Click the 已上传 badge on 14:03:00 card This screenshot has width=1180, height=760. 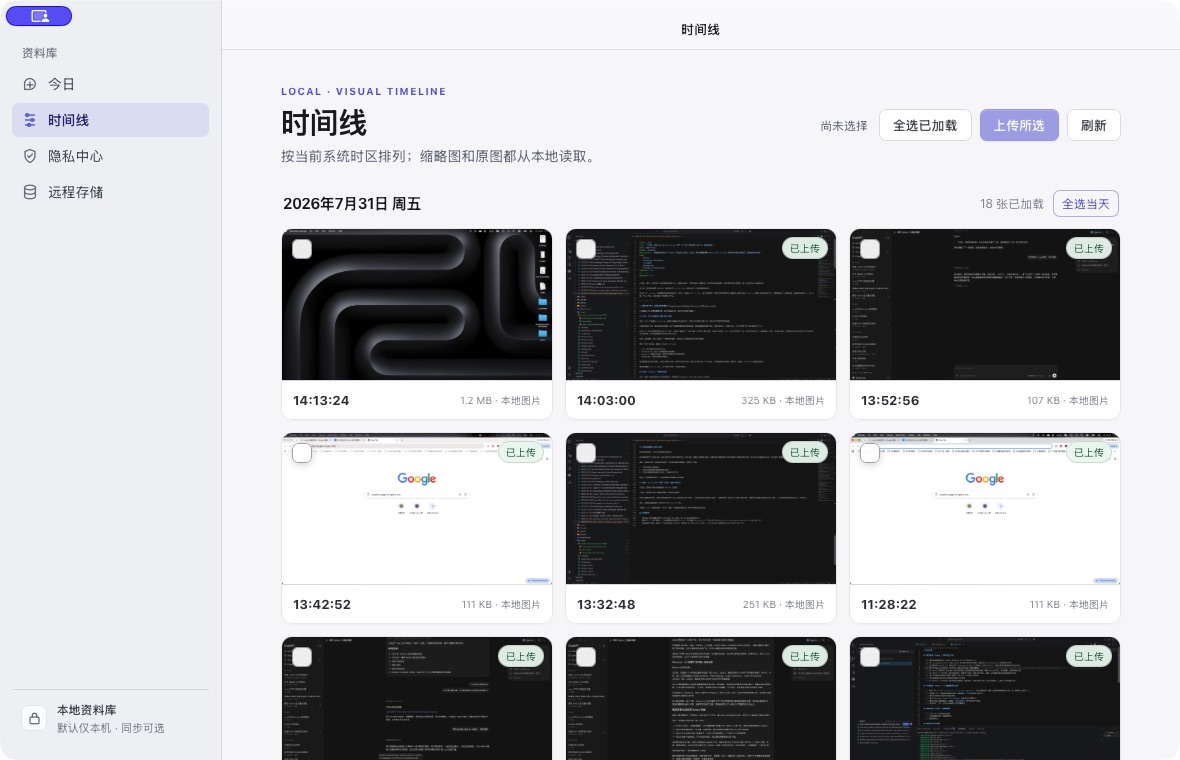click(804, 248)
